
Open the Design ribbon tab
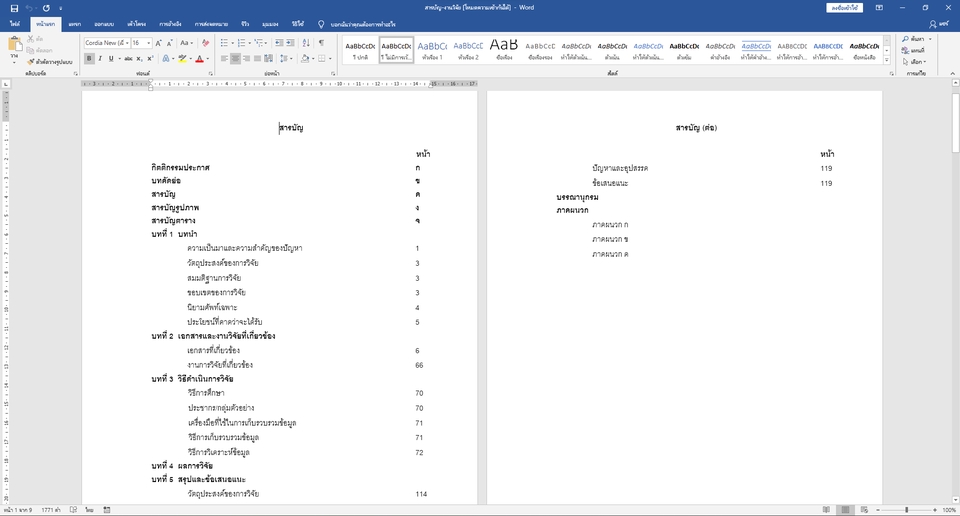coord(104,24)
